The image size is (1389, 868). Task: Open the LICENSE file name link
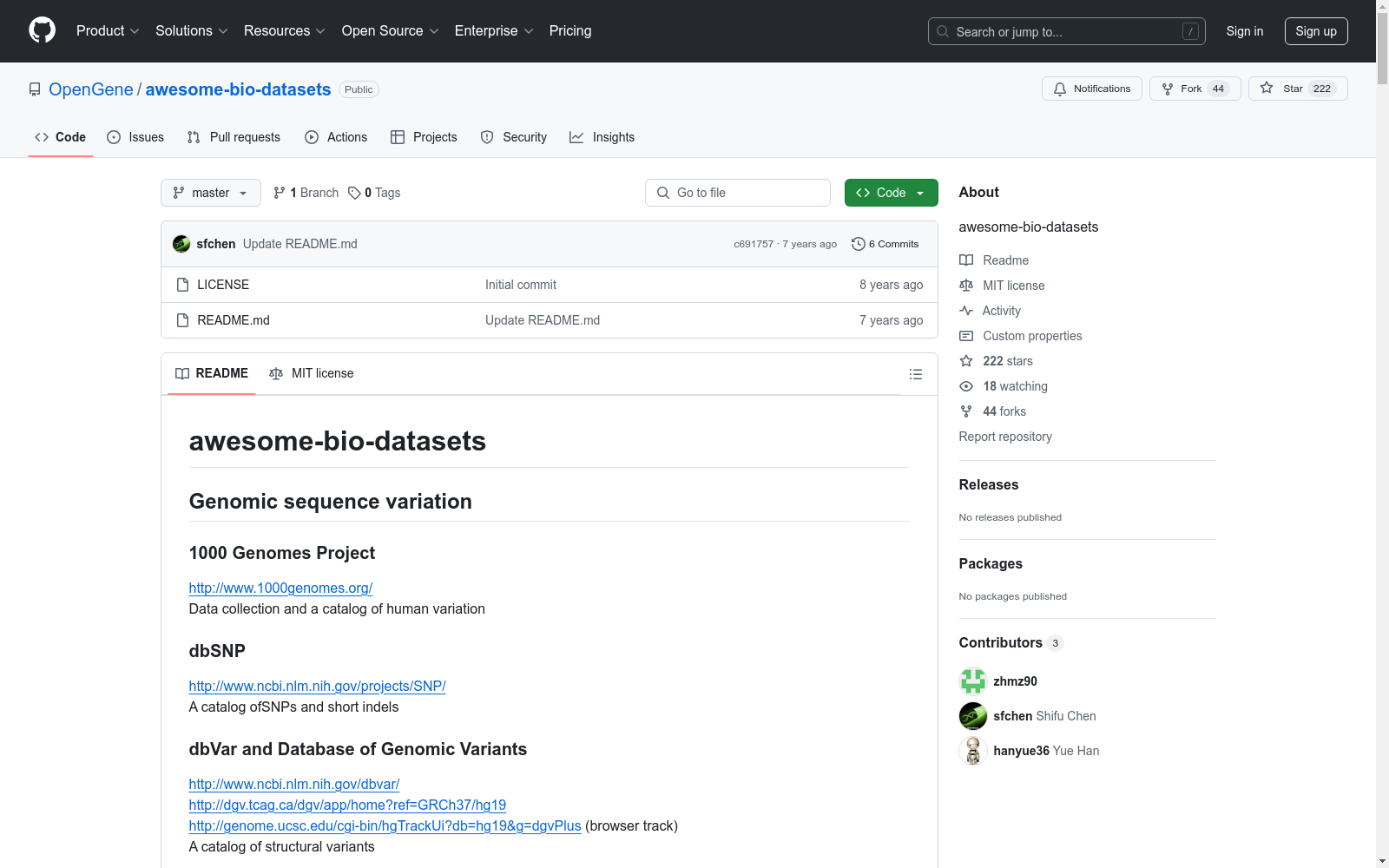(223, 285)
